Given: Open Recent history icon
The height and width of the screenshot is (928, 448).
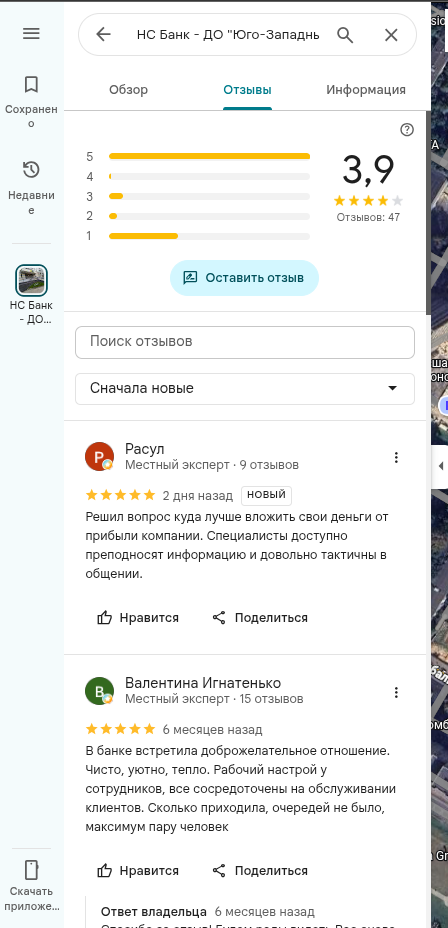Looking at the screenshot, I should [x=31, y=170].
